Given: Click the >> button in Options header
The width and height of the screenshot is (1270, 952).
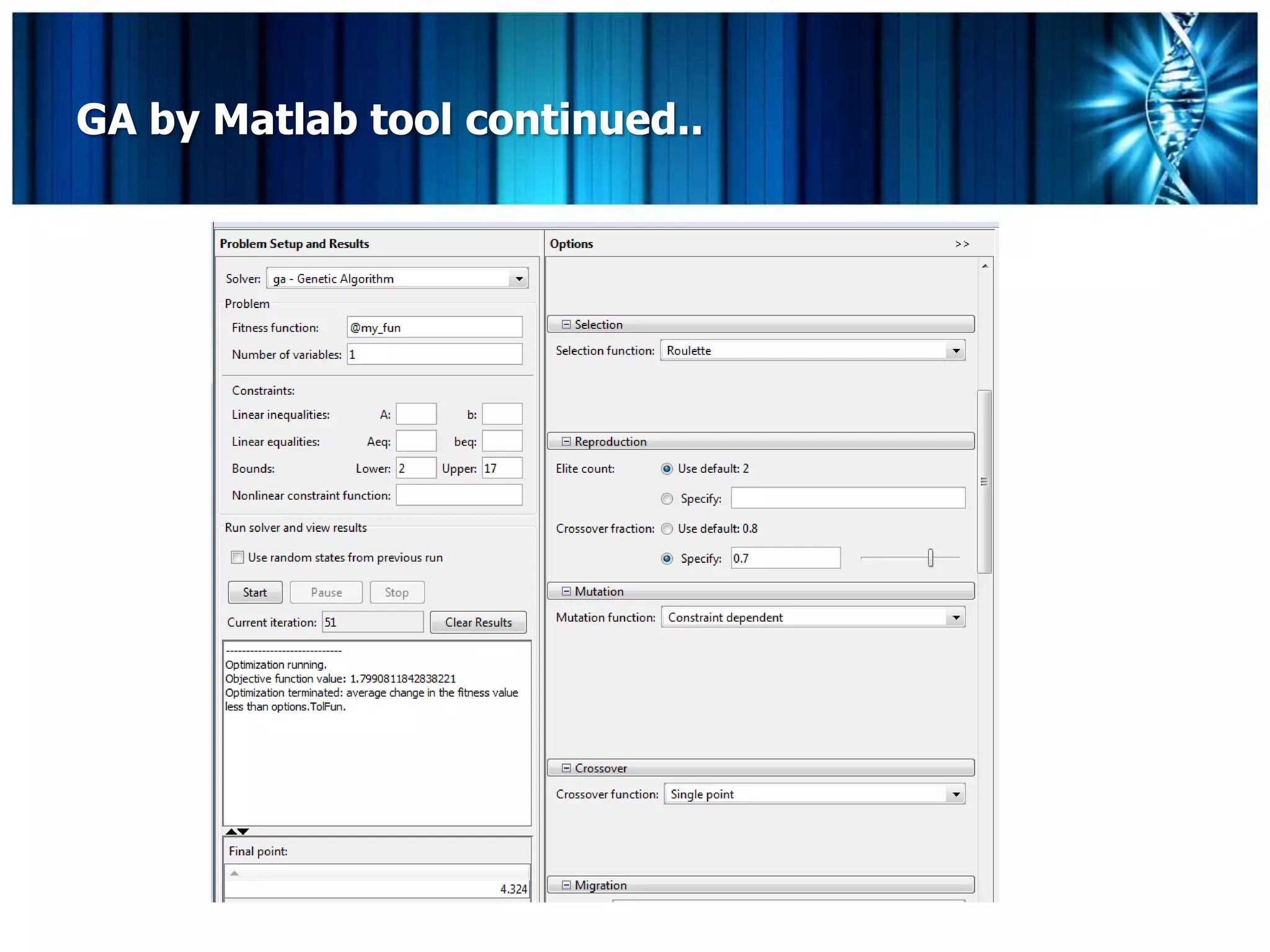Looking at the screenshot, I should [x=962, y=244].
